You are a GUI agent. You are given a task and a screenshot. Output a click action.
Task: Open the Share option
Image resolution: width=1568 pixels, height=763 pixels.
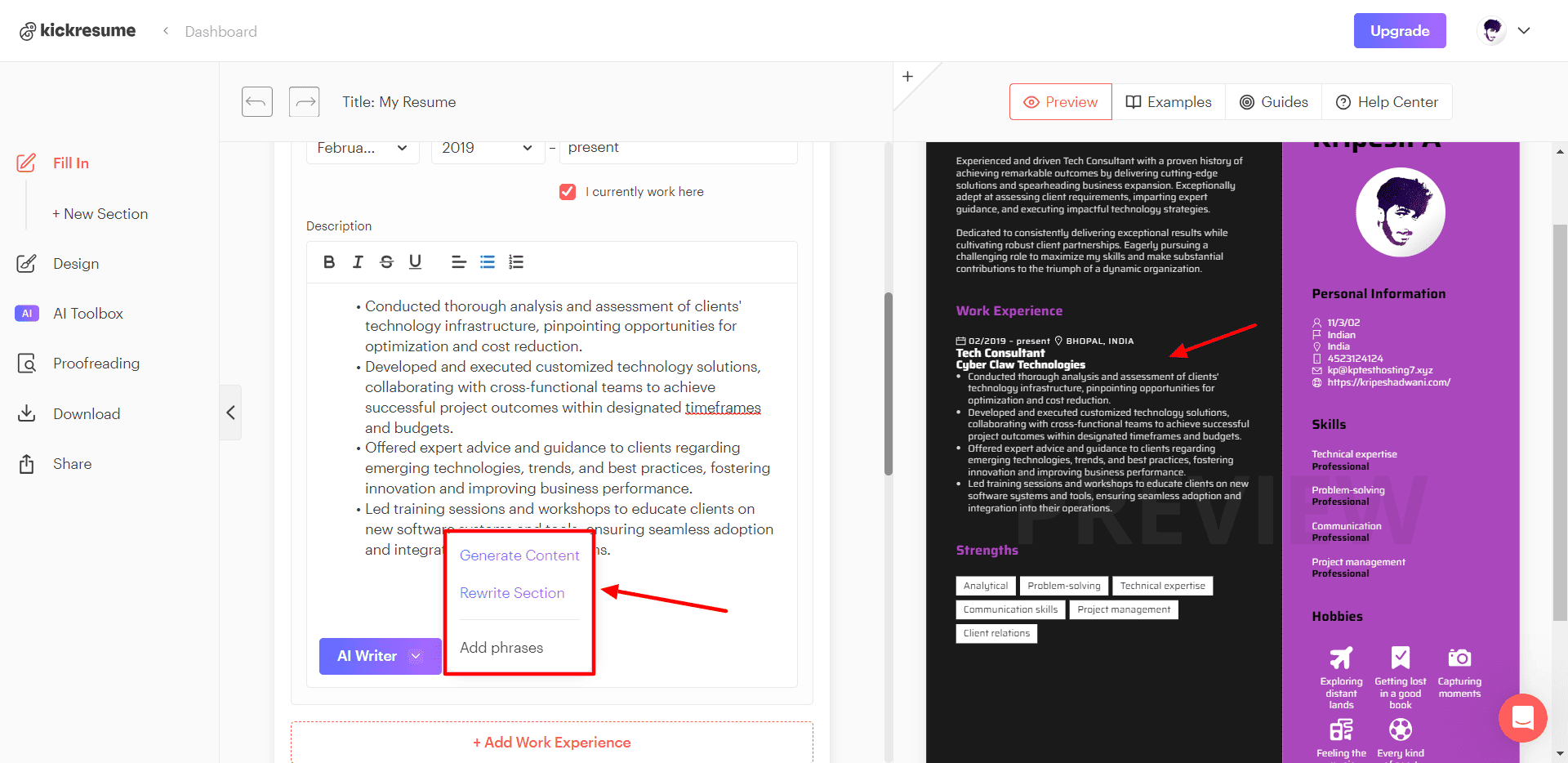click(x=72, y=464)
